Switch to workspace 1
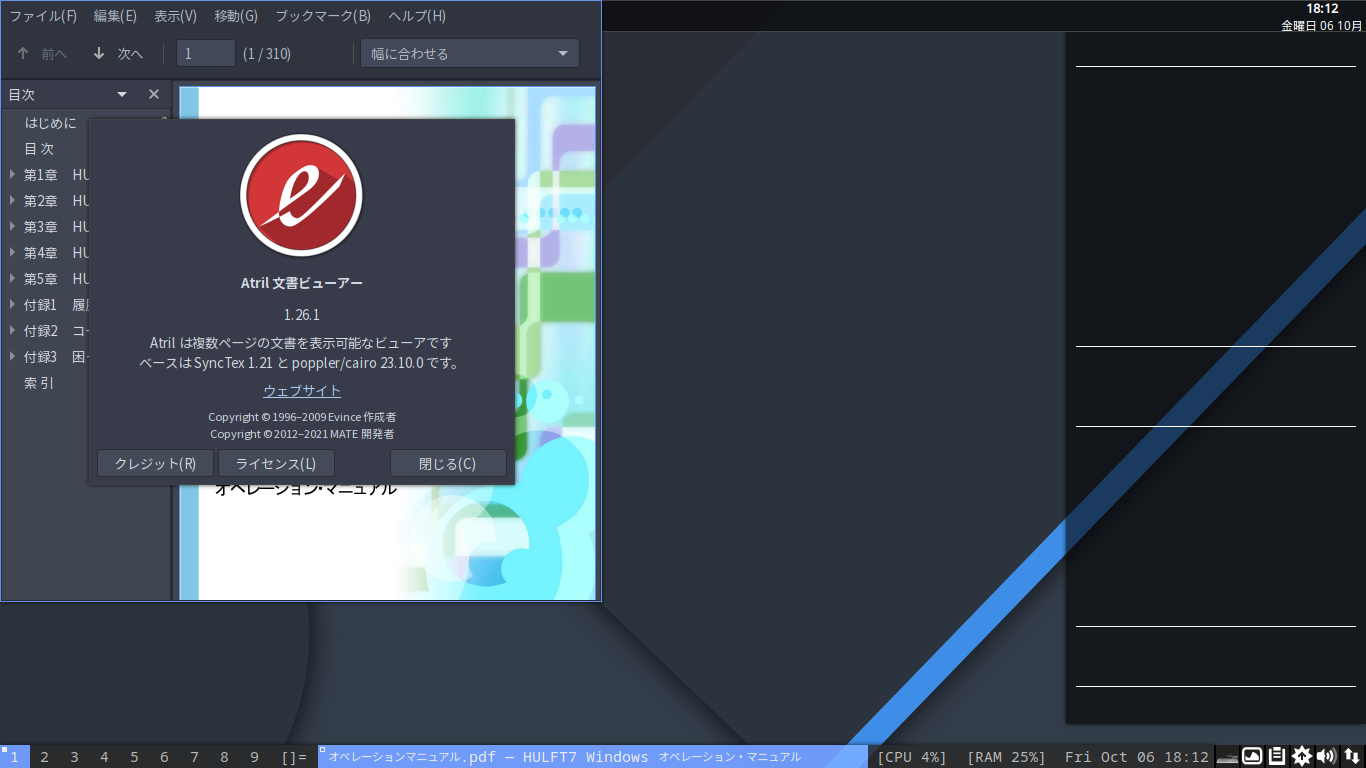The height and width of the screenshot is (768, 1366). coord(14,757)
